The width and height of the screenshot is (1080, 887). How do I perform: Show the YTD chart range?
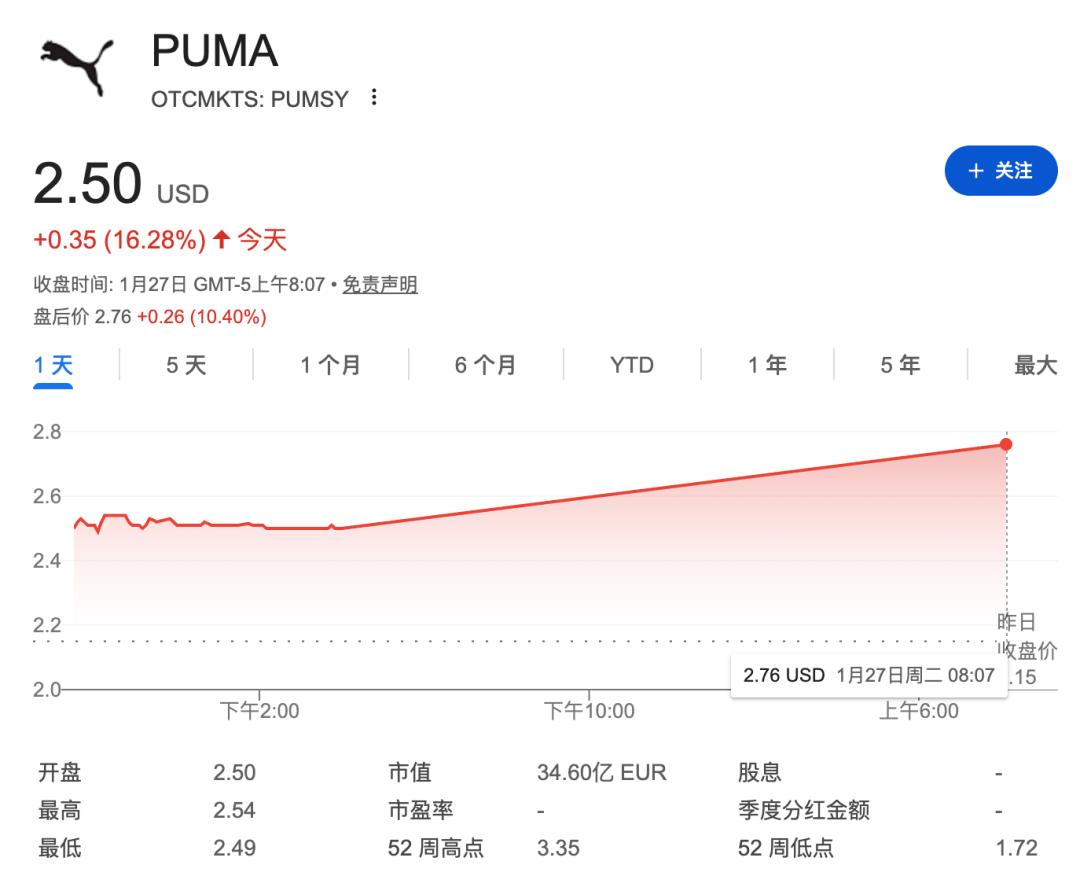[631, 365]
